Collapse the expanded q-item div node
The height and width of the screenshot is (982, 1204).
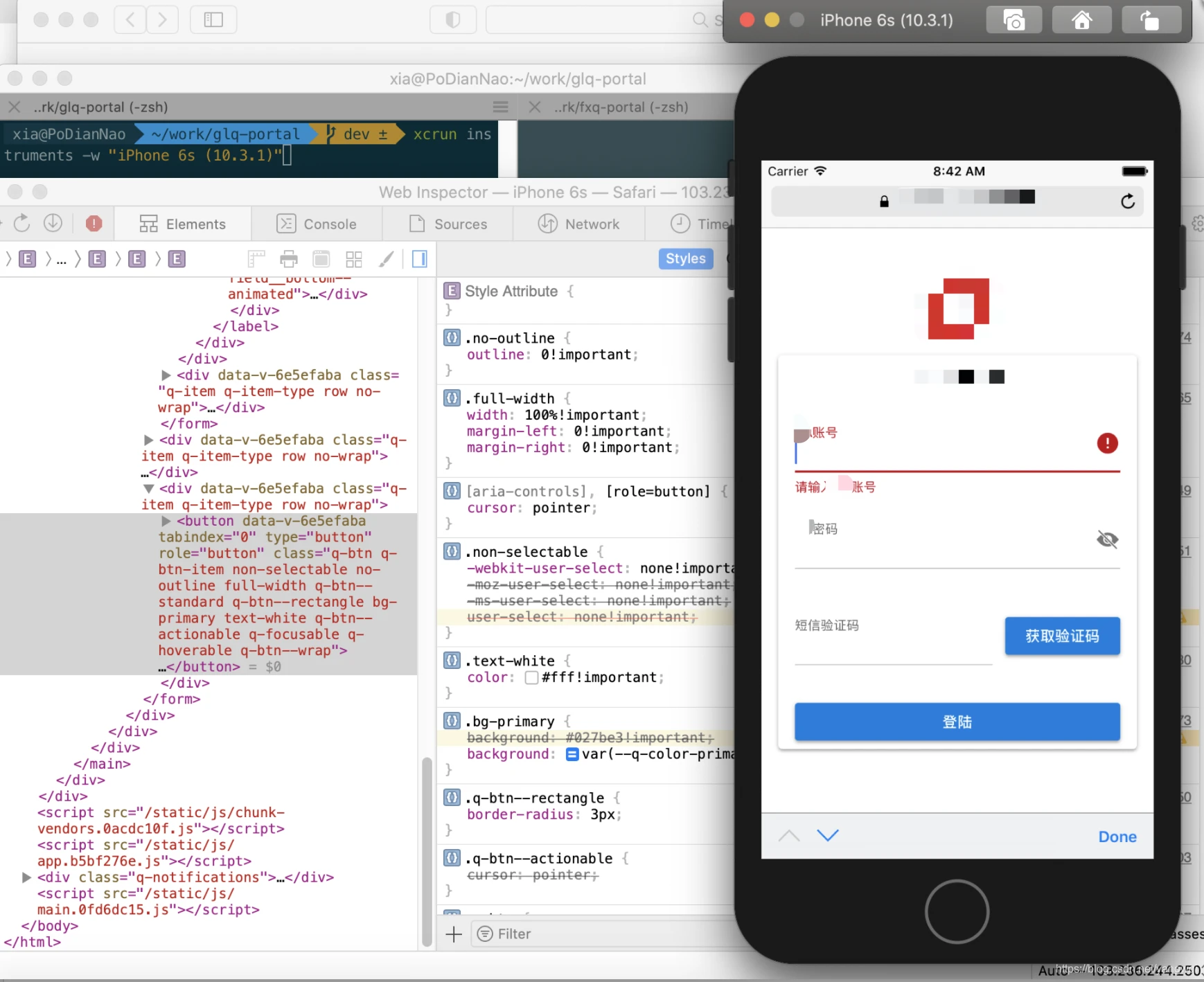click(148, 488)
